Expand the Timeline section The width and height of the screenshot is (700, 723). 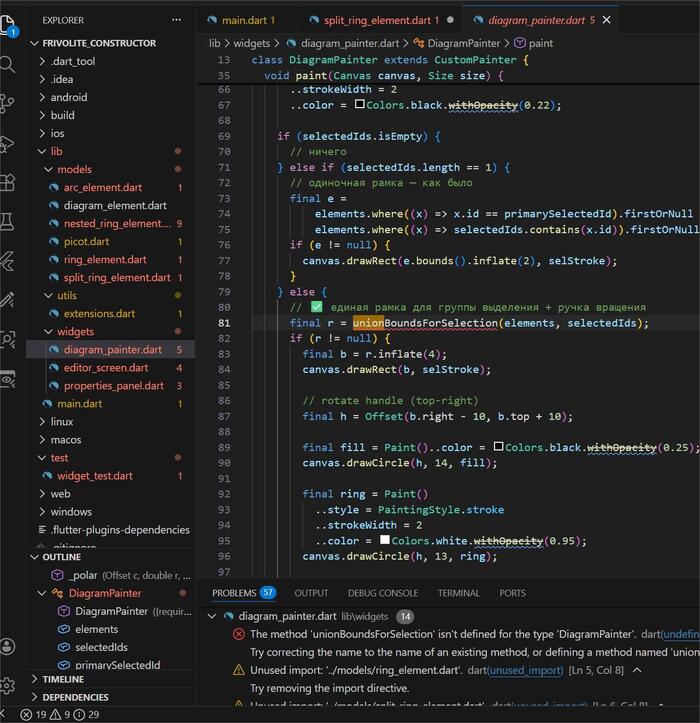[x=35, y=679]
